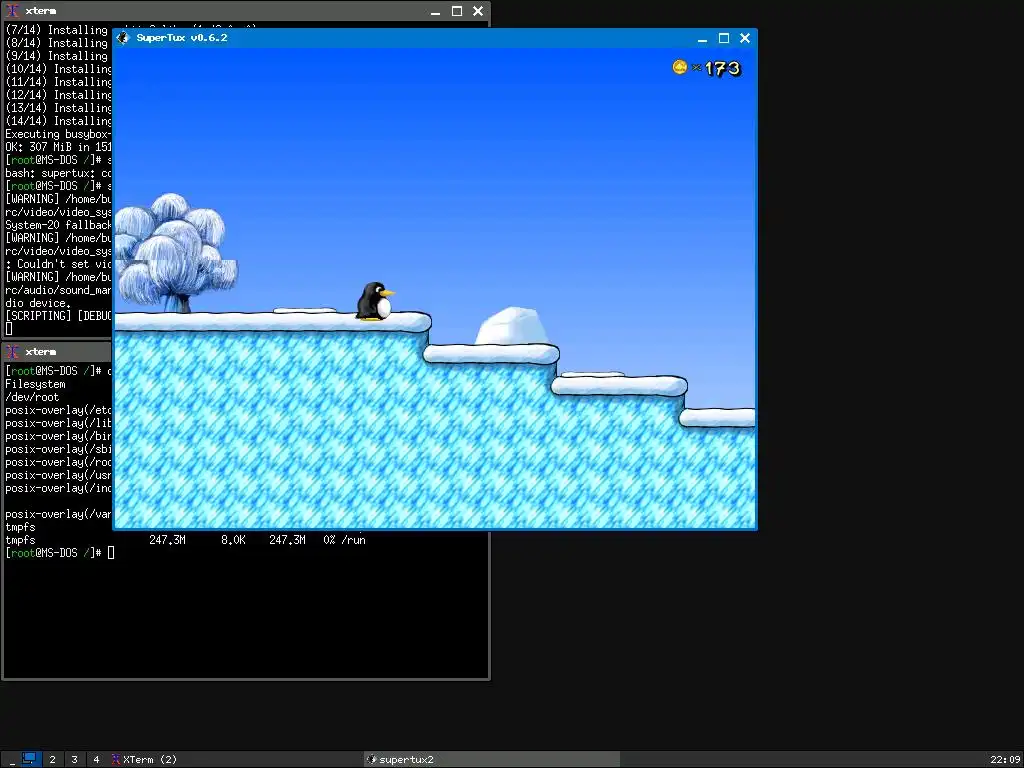This screenshot has height=768, width=1024.
Task: Click Tux the penguin character
Action: (x=375, y=301)
